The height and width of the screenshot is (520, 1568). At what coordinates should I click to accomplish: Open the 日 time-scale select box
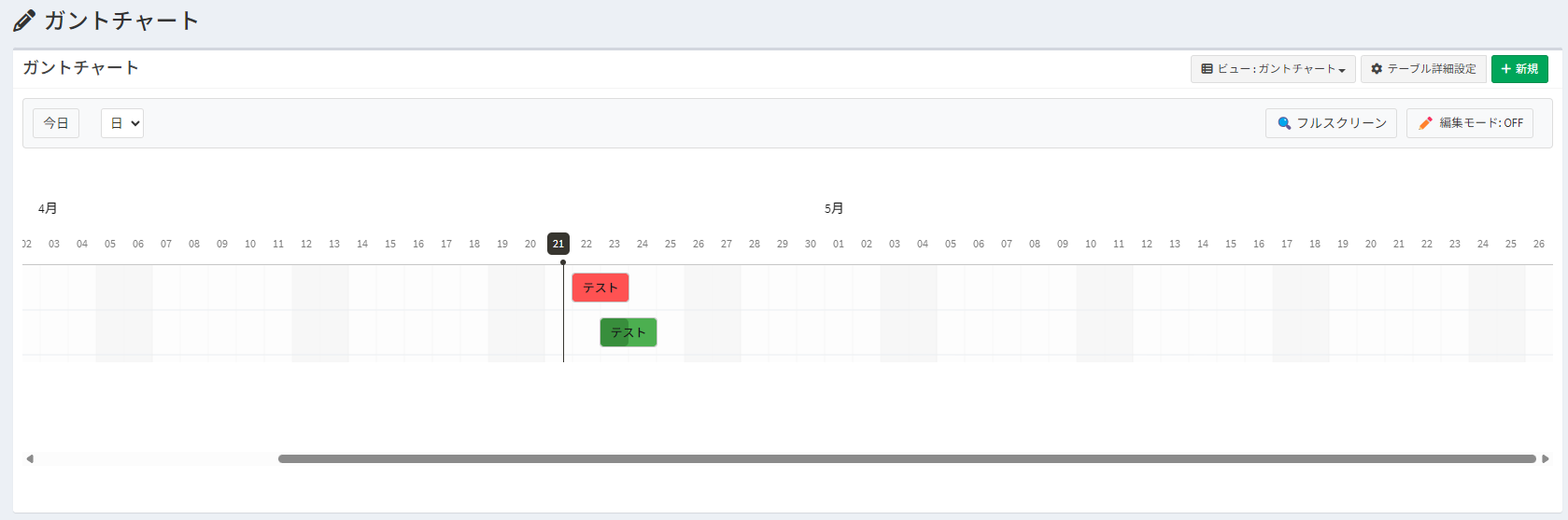(122, 123)
